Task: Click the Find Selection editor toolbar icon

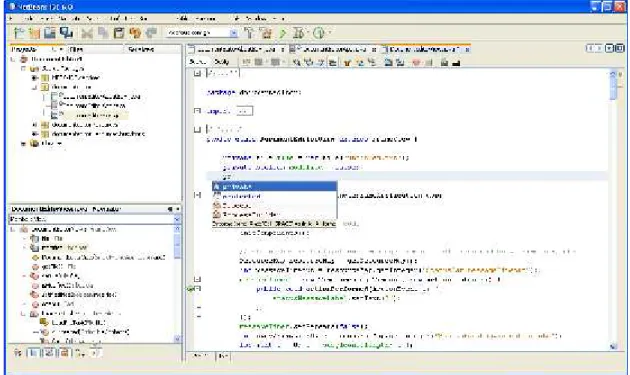Action: click(x=297, y=62)
